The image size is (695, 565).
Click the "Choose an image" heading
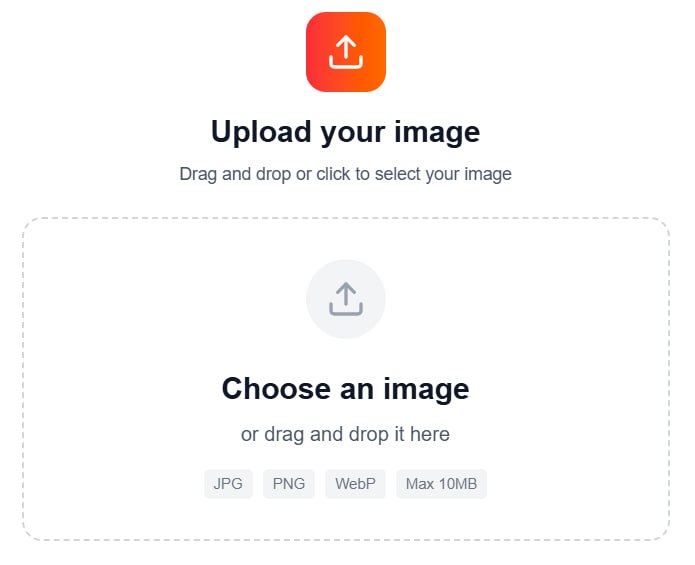tap(346, 389)
